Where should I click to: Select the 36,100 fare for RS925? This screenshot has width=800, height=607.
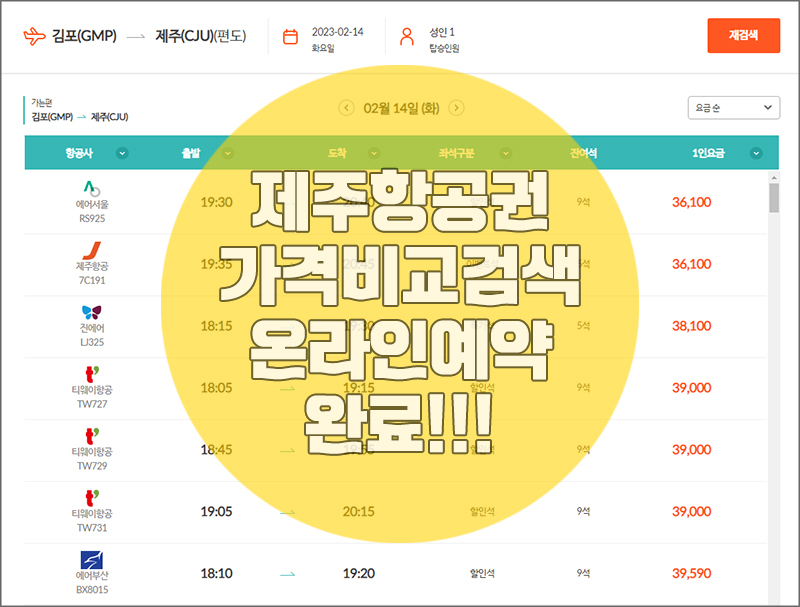(x=691, y=202)
